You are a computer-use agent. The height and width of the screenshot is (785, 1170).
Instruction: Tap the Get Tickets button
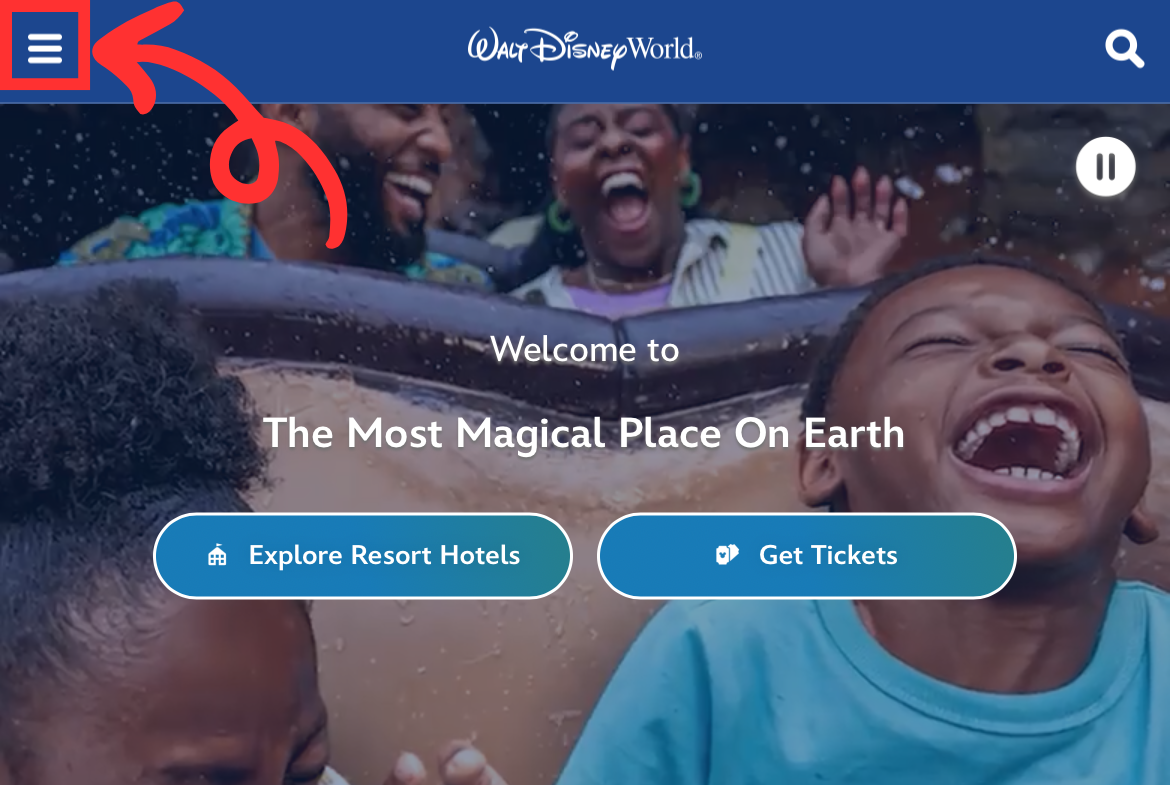[x=807, y=556]
